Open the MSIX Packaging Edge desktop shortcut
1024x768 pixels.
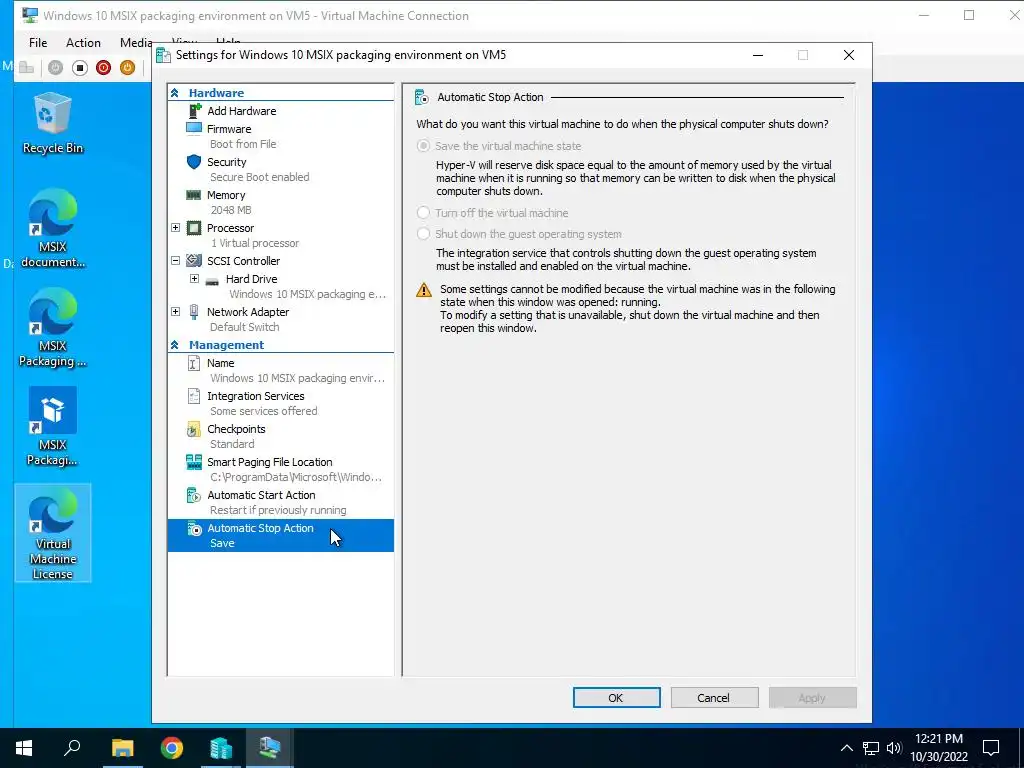[52, 328]
